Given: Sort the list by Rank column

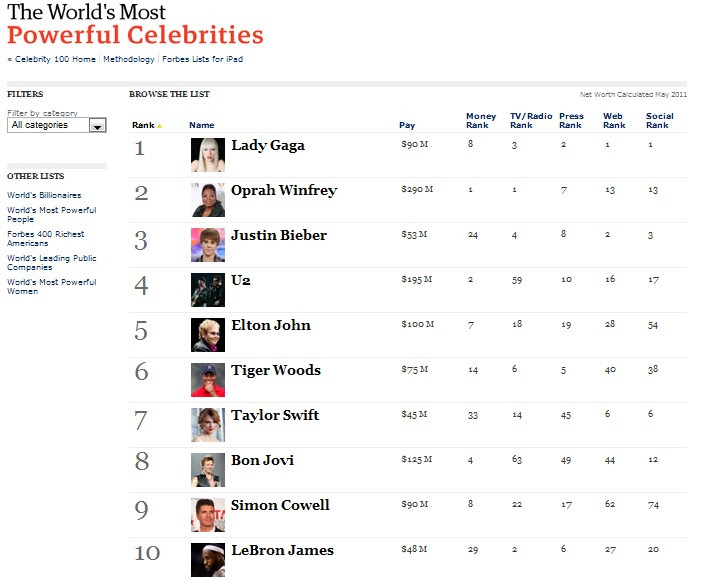Looking at the screenshot, I should coord(143,125).
